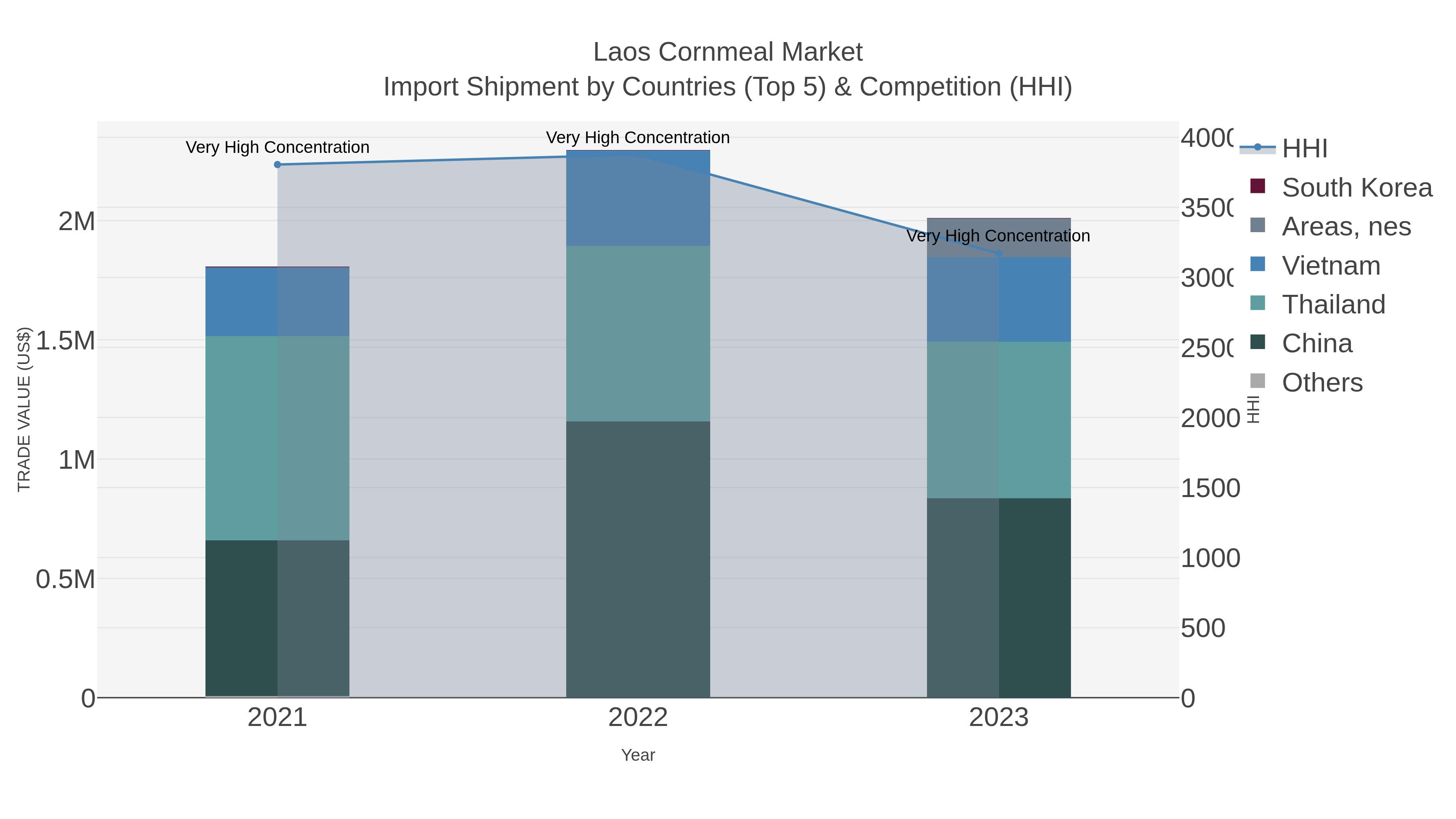Toggle the Vietnam legend entry
The image size is (1456, 819).
point(1315,266)
